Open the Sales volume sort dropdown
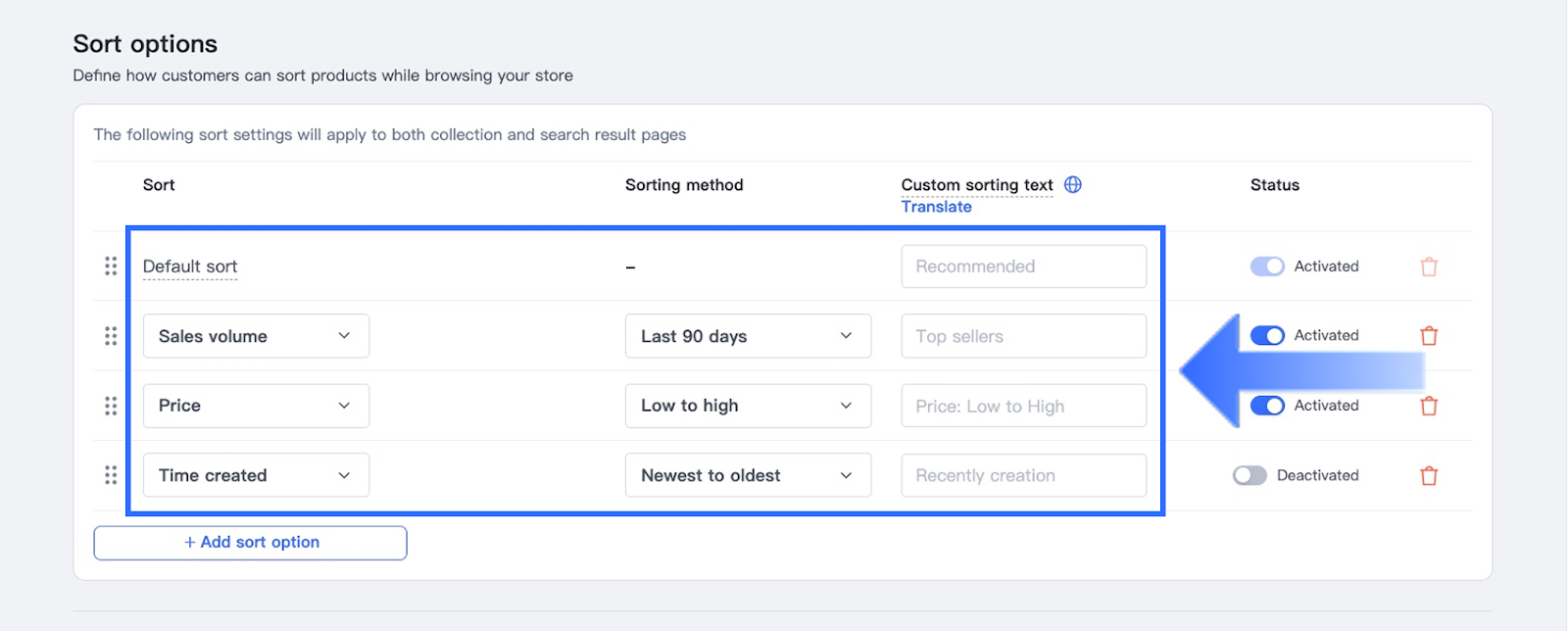The image size is (1568, 631). (256, 336)
